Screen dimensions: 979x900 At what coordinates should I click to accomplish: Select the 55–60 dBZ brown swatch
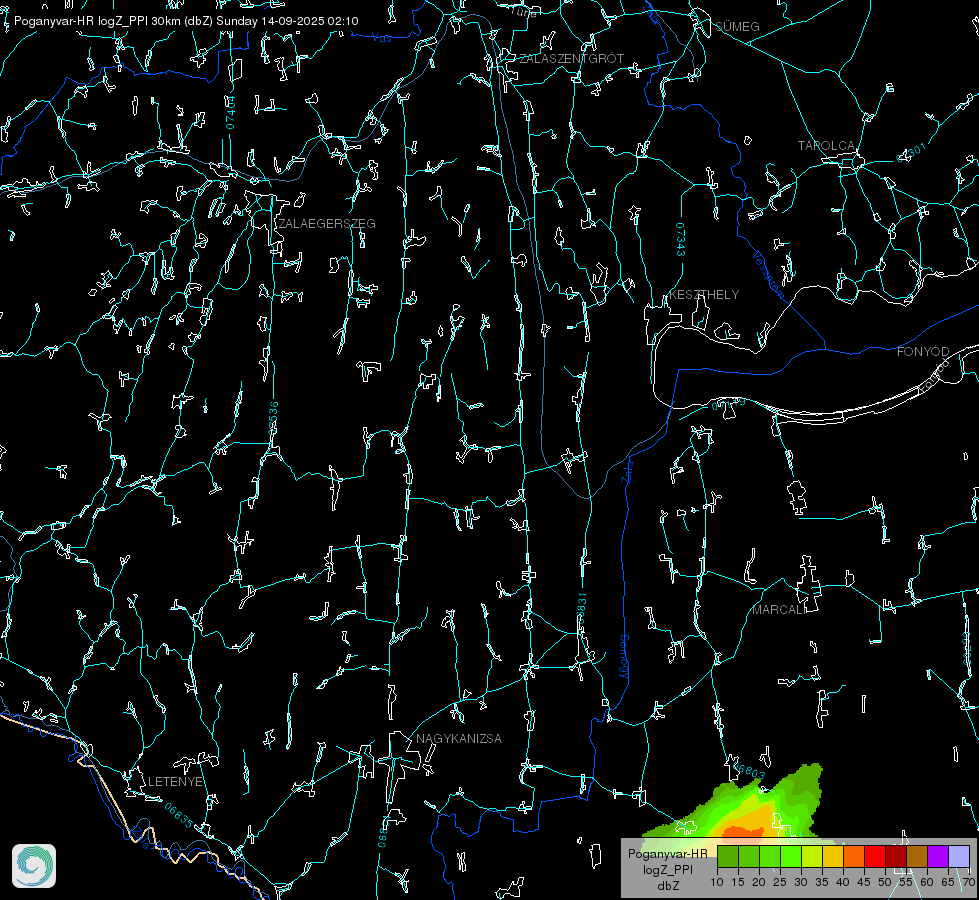tap(917, 856)
